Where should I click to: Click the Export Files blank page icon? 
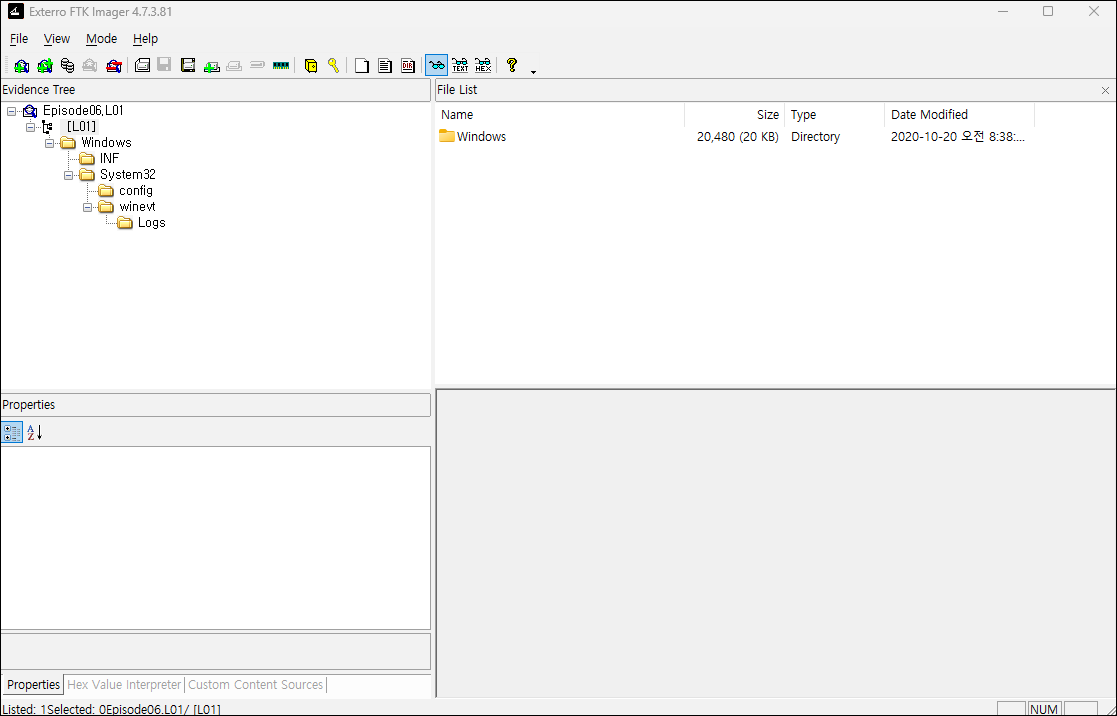pyautogui.click(x=362, y=66)
